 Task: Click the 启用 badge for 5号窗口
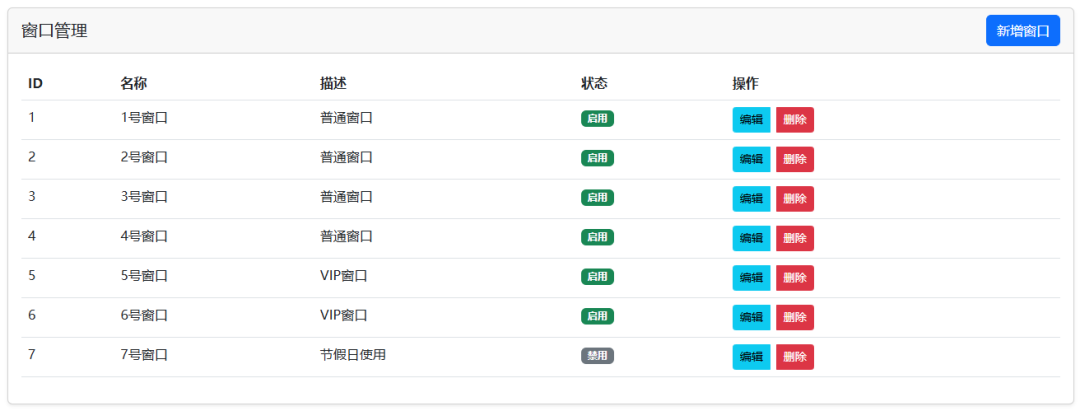pos(597,277)
